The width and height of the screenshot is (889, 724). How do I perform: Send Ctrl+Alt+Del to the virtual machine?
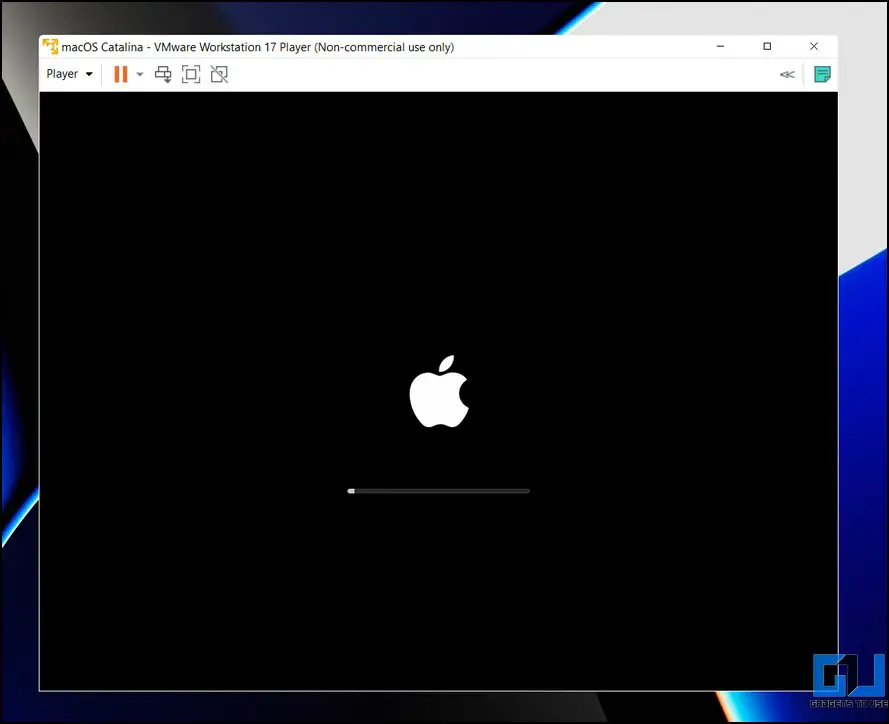point(163,74)
